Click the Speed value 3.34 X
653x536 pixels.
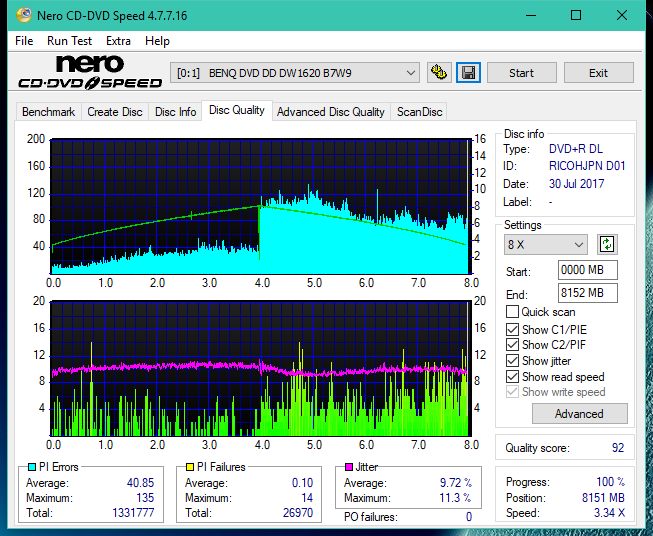(609, 513)
